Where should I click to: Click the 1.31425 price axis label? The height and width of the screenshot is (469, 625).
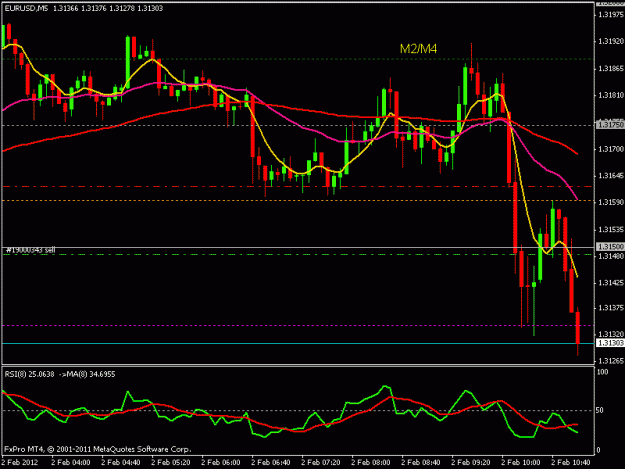[x=611, y=283]
